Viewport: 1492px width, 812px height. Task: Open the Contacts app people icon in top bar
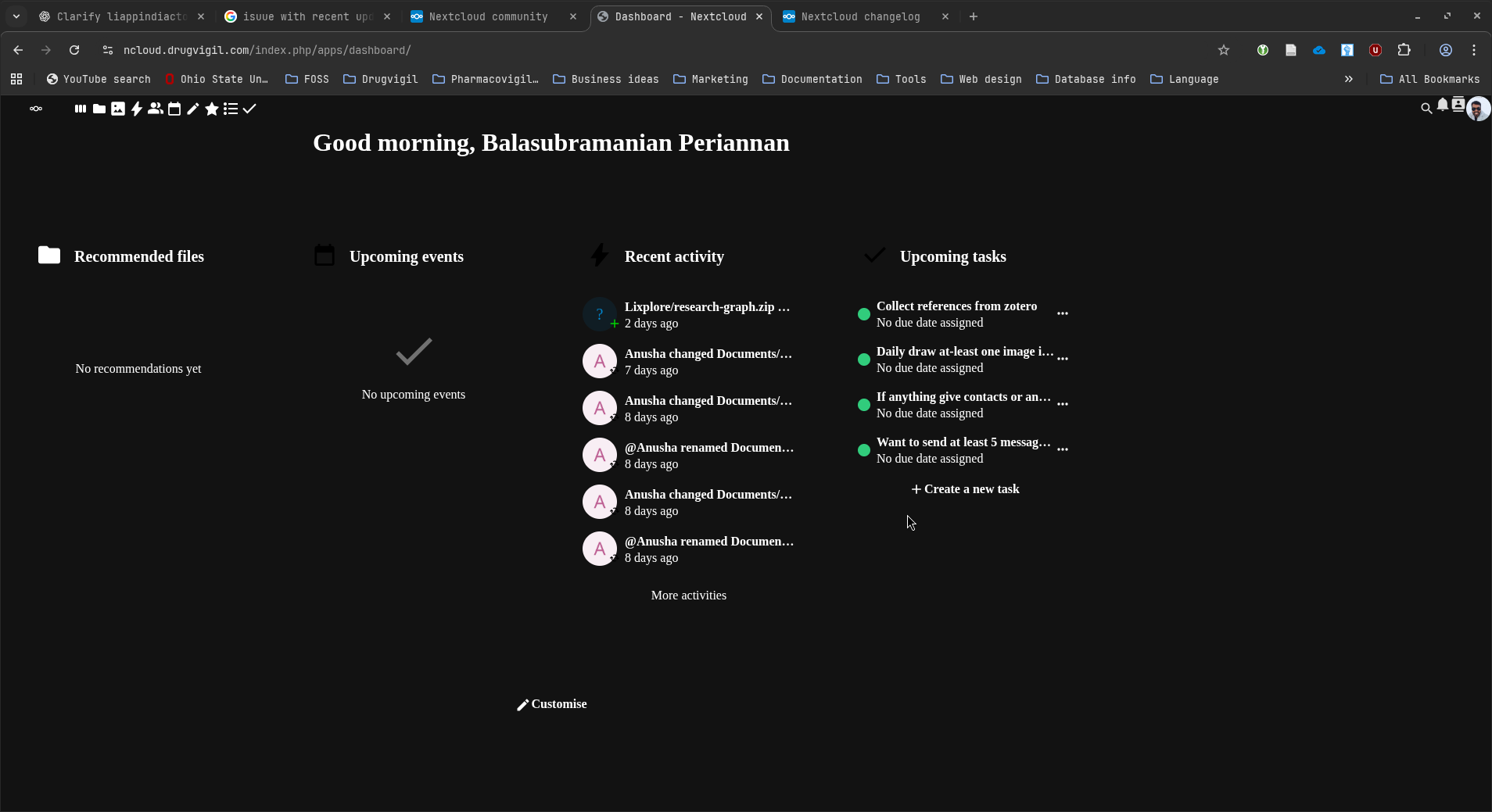coord(156,109)
